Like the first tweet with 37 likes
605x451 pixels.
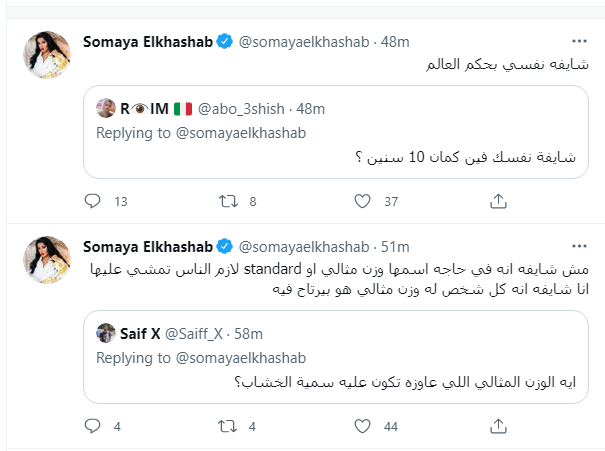point(364,202)
